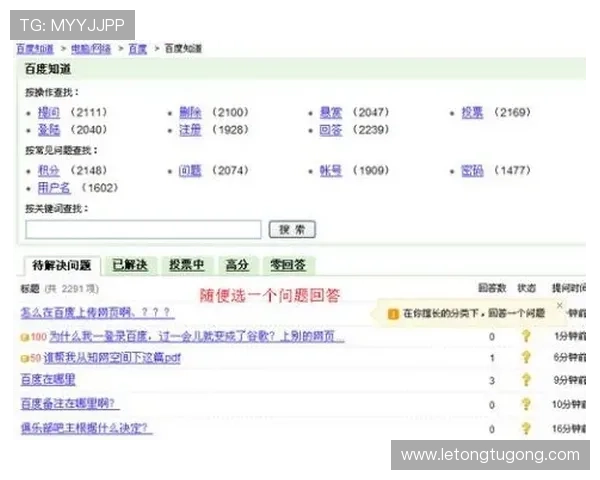The width and height of the screenshot is (600, 480).
Task: Open the 悬赏 operation link
Action: point(331,112)
